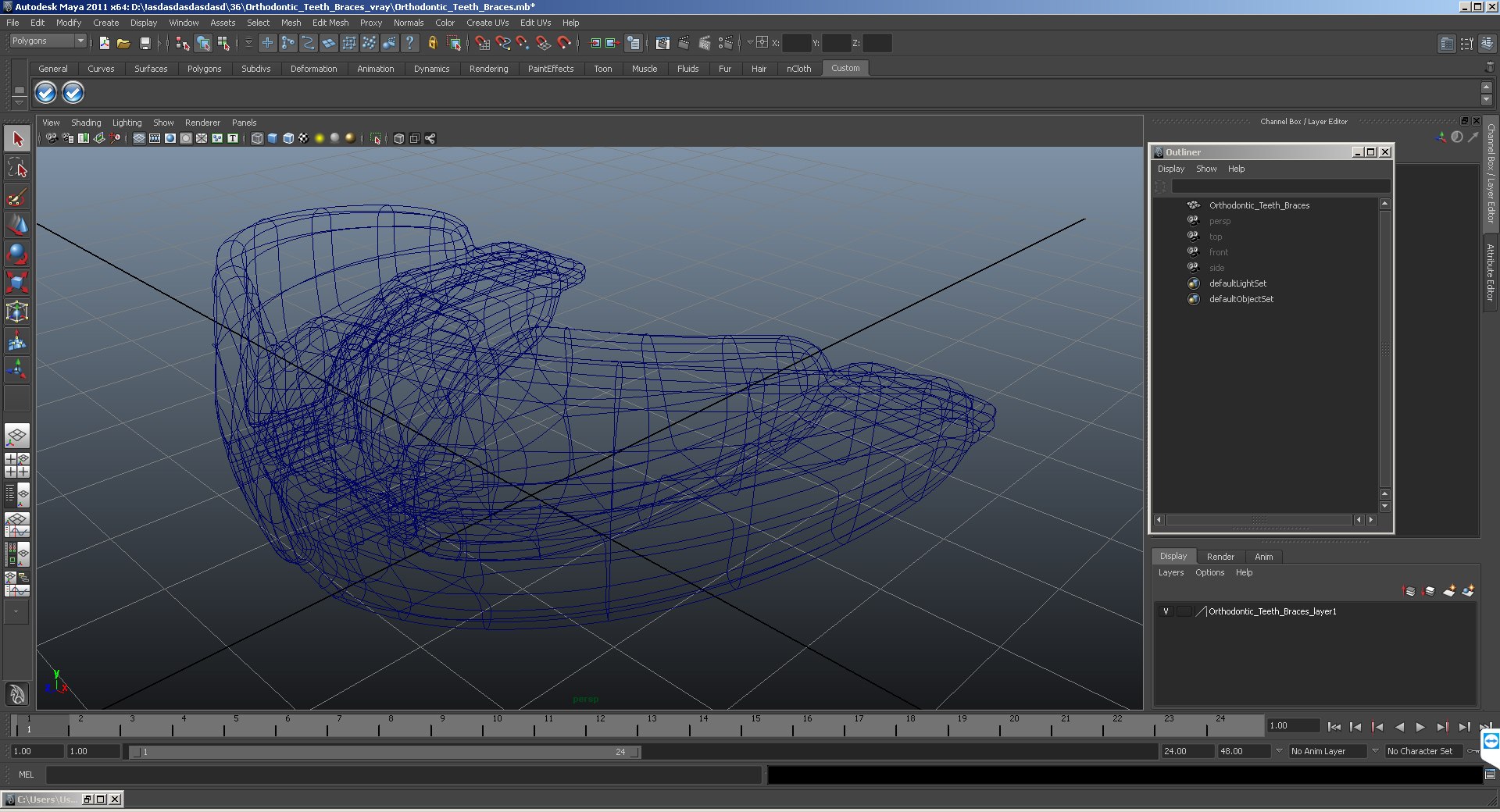The height and width of the screenshot is (812, 1500).
Task: Open the Create UVs menu
Action: click(x=487, y=23)
